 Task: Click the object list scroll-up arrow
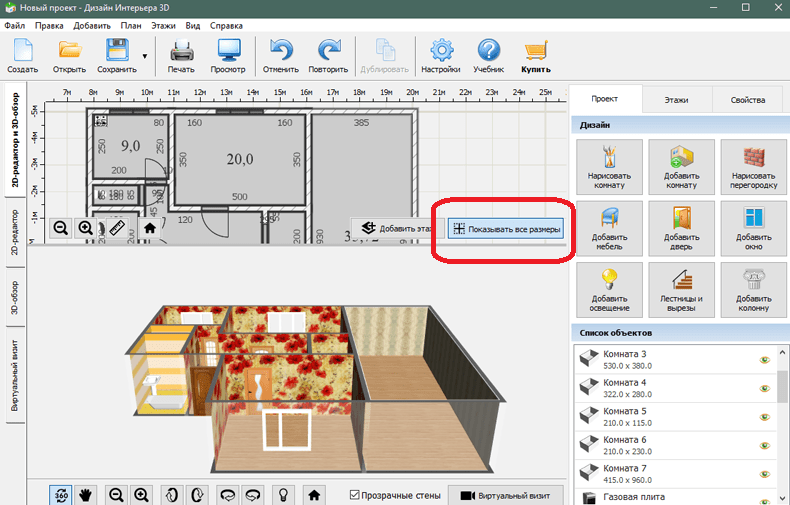(782, 352)
